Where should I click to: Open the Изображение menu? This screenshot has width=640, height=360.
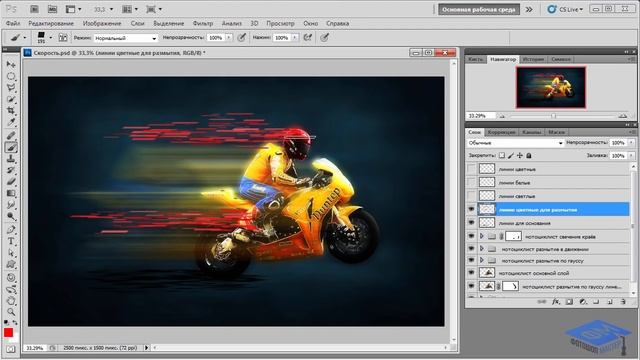tap(102, 23)
